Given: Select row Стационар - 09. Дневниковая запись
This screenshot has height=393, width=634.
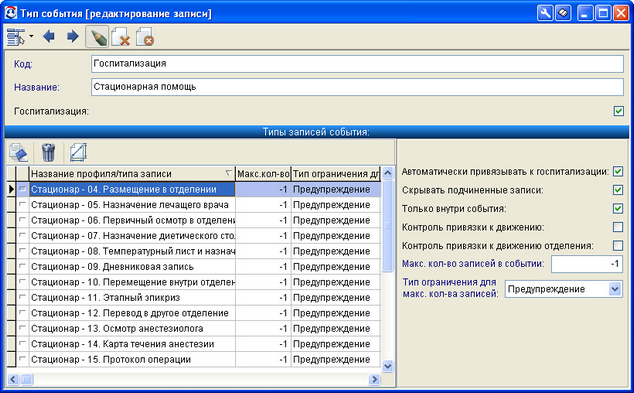Looking at the screenshot, I should (x=194, y=267).
